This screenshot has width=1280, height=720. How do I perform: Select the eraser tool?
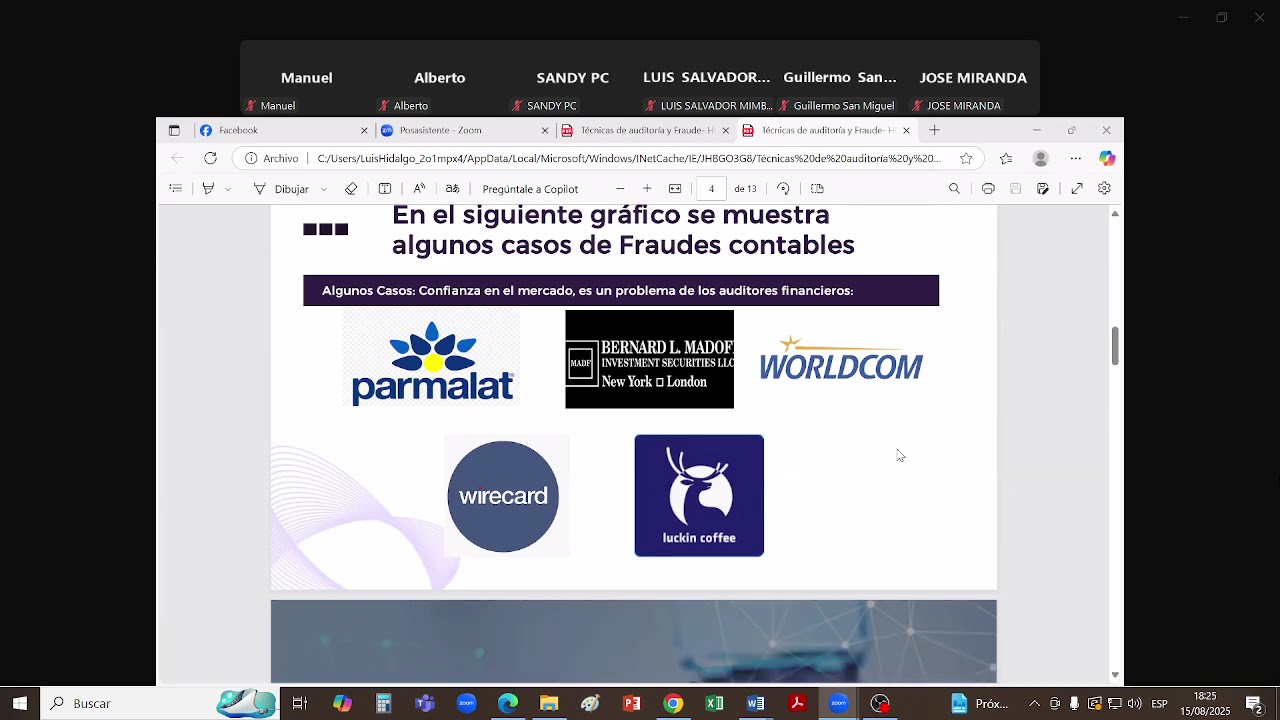coord(351,188)
